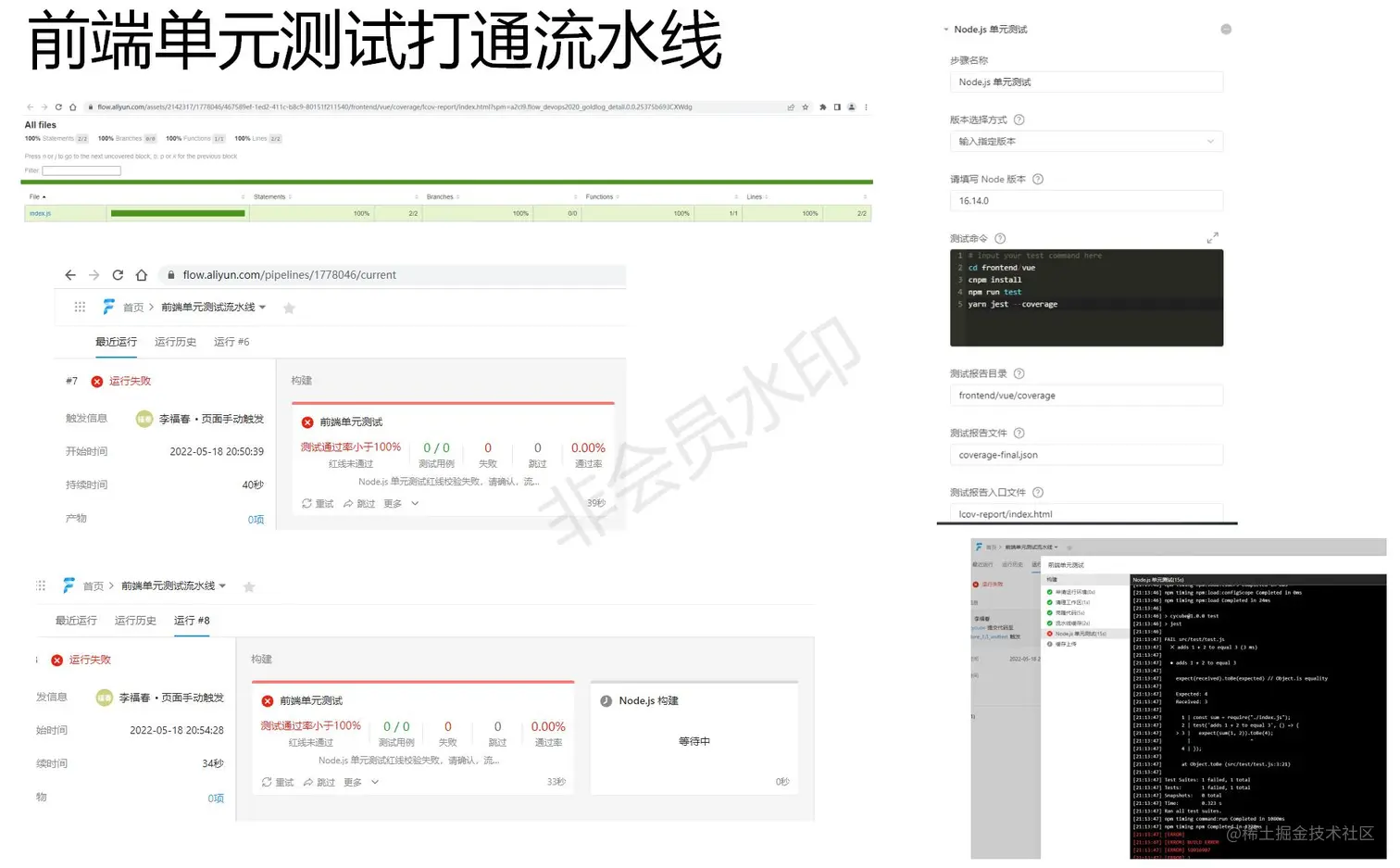
Task: Sort coverage table by Functions column
Action: click(602, 196)
